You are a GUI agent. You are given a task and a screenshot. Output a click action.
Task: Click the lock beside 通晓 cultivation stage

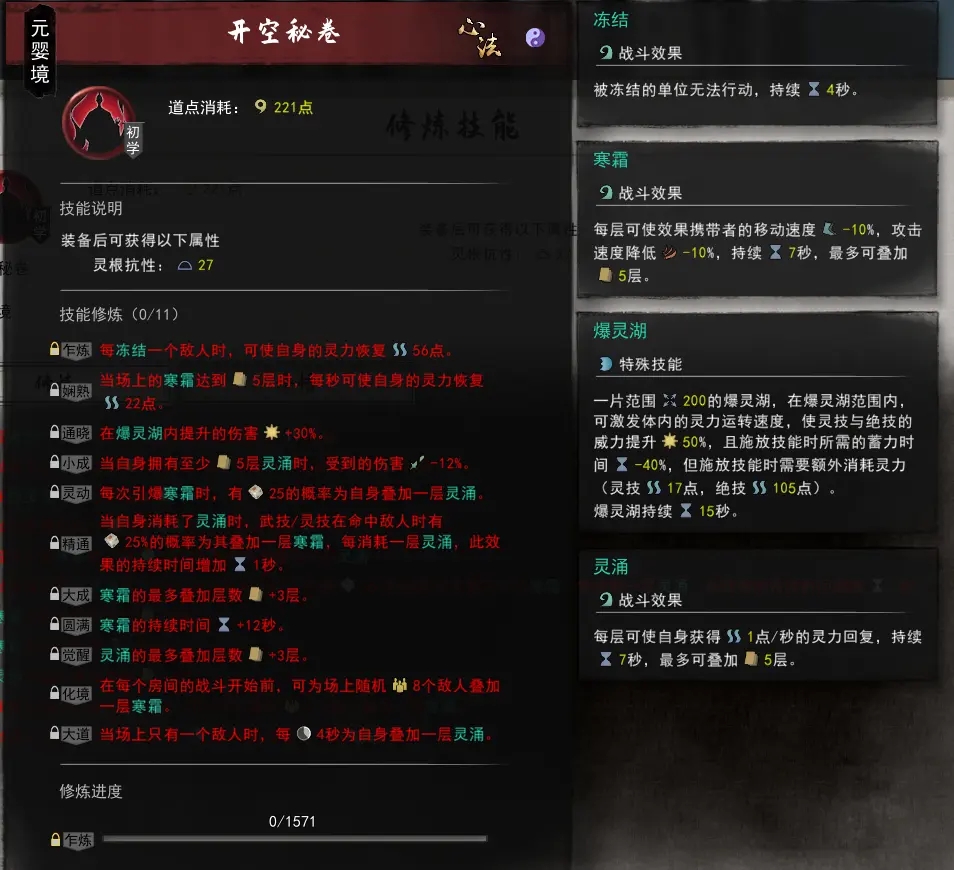pyautogui.click(x=54, y=433)
